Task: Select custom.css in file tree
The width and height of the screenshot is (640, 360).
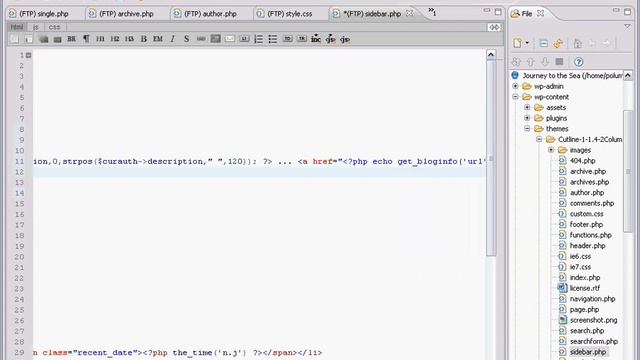Action: click(586, 214)
